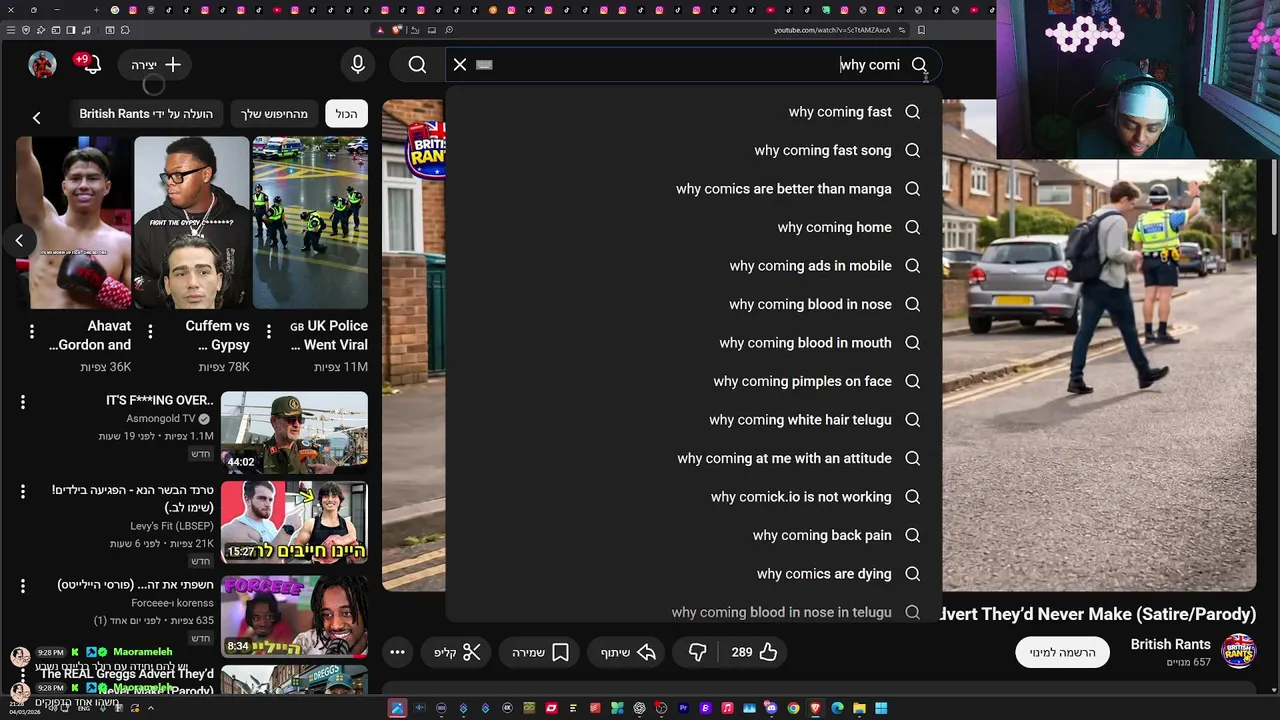
Task: Choose suggestion 'why coming blood in mouth'
Action: tap(693, 343)
